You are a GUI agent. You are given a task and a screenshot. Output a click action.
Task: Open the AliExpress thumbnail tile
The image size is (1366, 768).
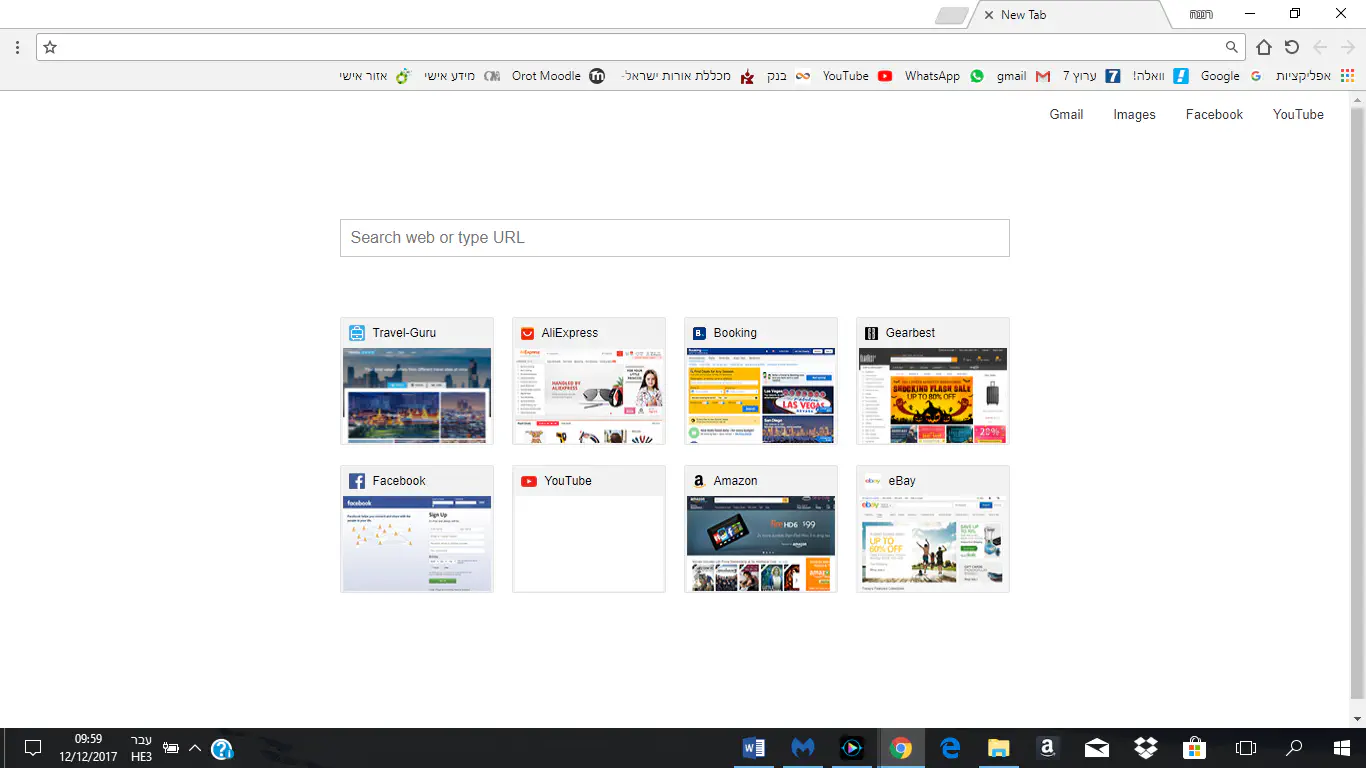click(589, 382)
